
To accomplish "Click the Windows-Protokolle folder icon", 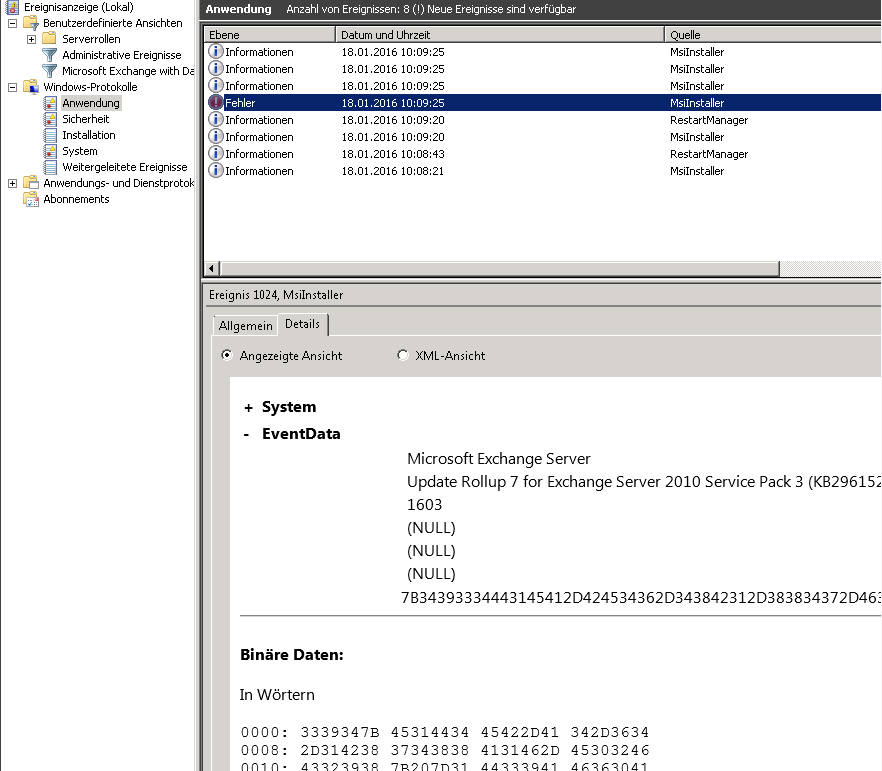I will coord(31,87).
